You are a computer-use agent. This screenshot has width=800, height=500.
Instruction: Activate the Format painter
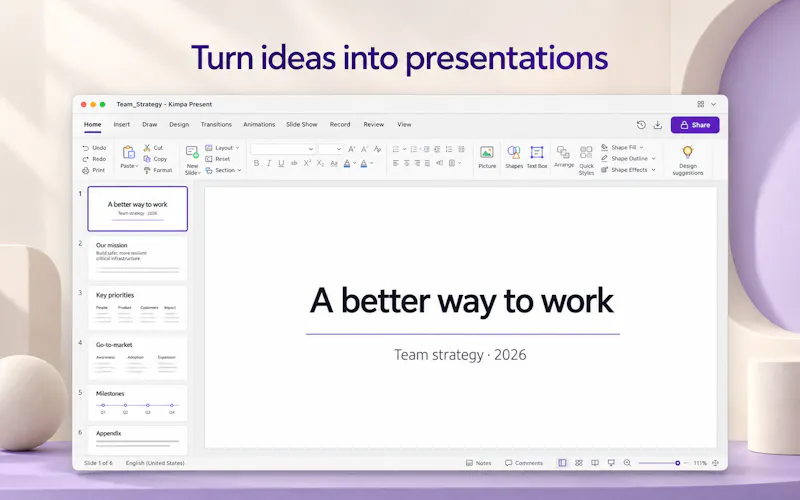pyautogui.click(x=158, y=170)
